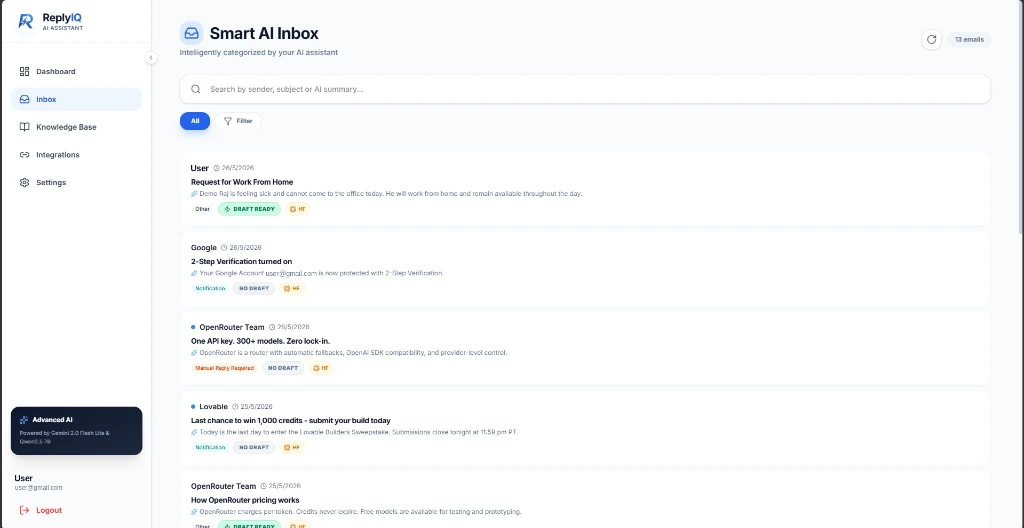Click the search magnifier icon
Image resolution: width=1024 pixels, height=528 pixels.
195,89
